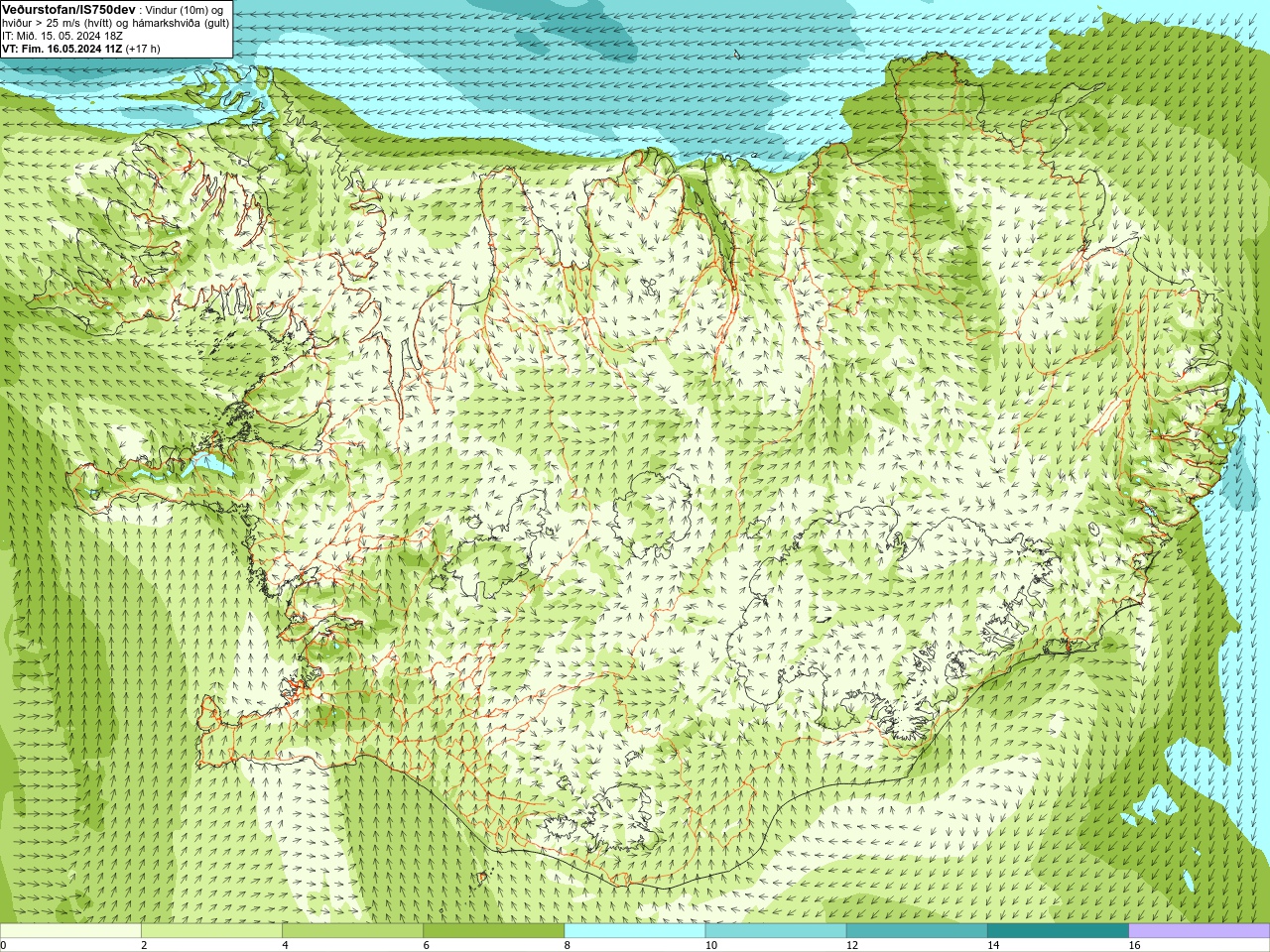The width and height of the screenshot is (1270, 952).
Task: Click the legend scale label '4'
Action: [x=285, y=945]
